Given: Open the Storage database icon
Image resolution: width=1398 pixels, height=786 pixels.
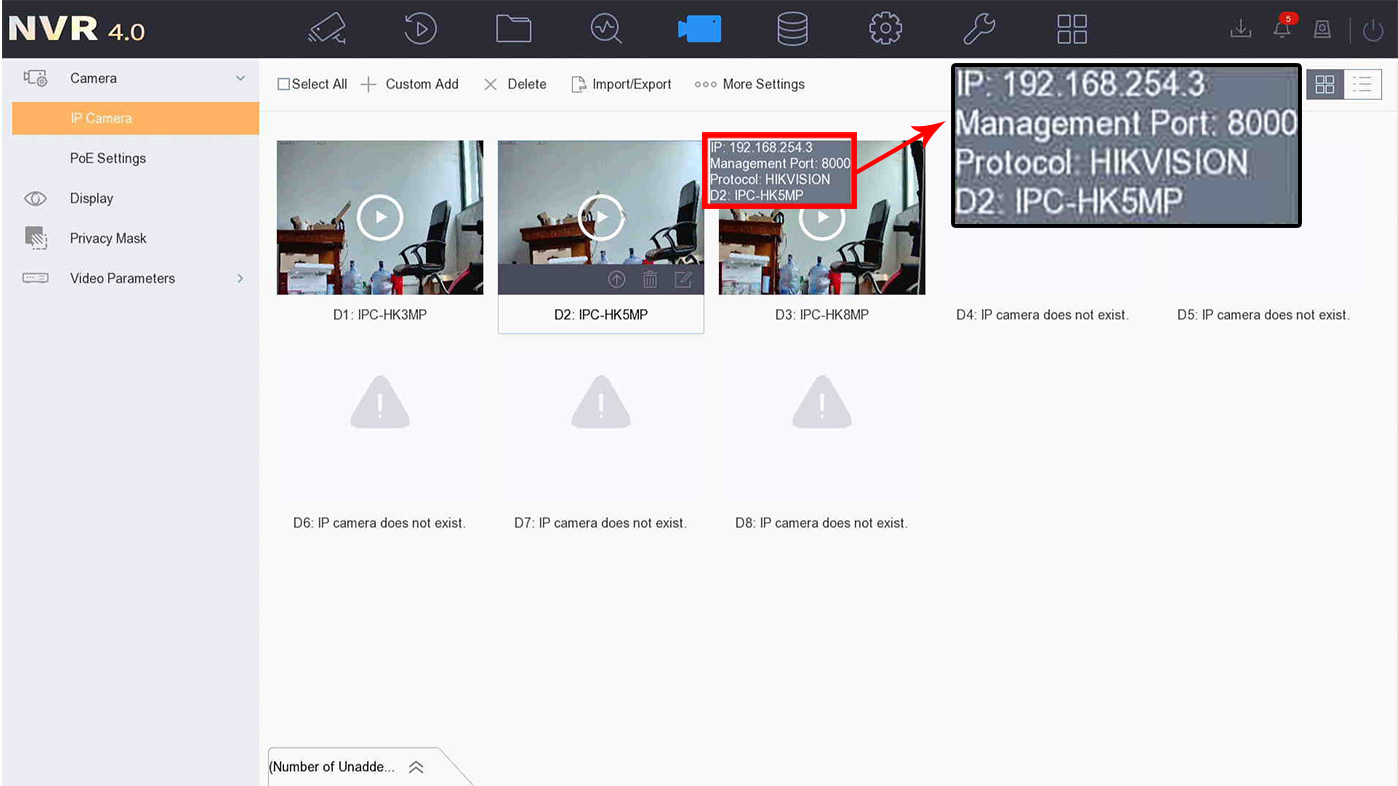Looking at the screenshot, I should (x=792, y=28).
